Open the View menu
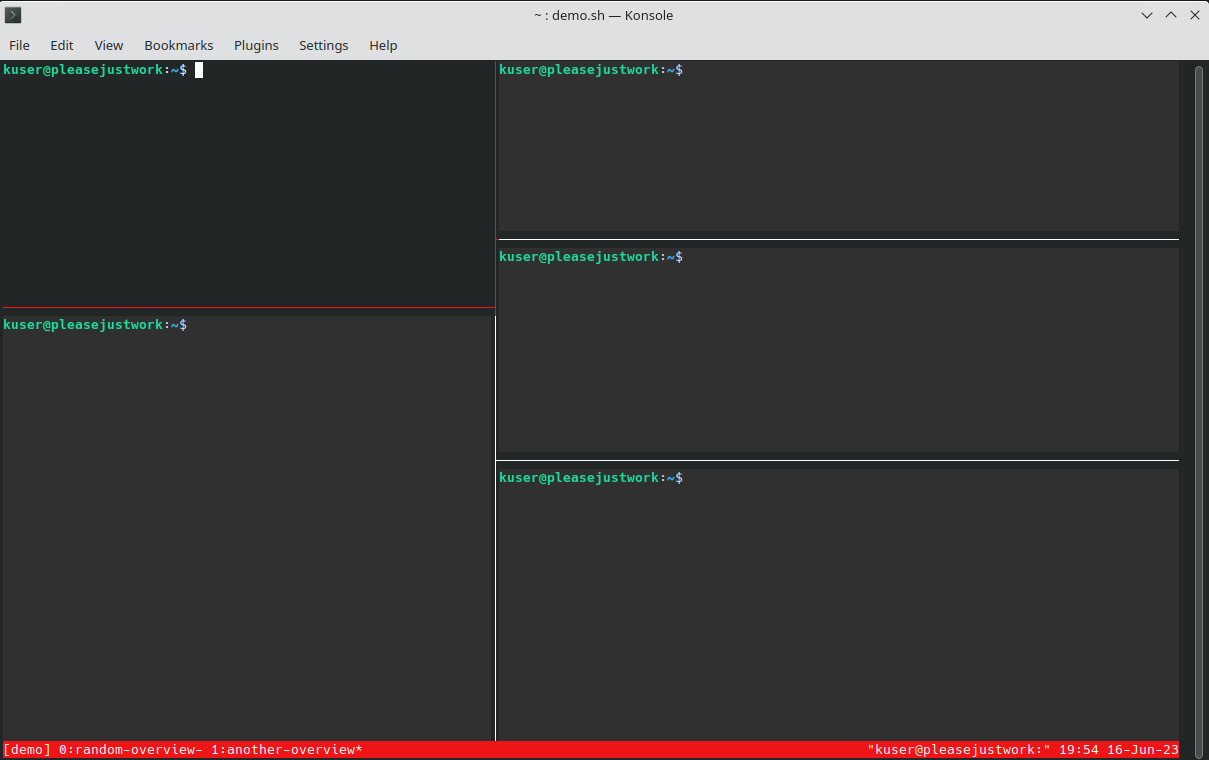Image resolution: width=1209 pixels, height=760 pixels. 109,45
